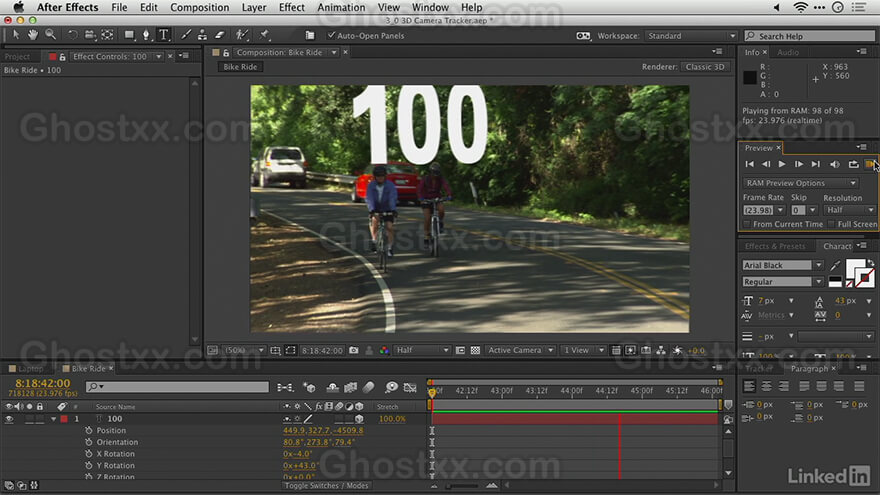The width and height of the screenshot is (880, 495).
Task: Select the Roto Brush tool
Action: [242, 35]
